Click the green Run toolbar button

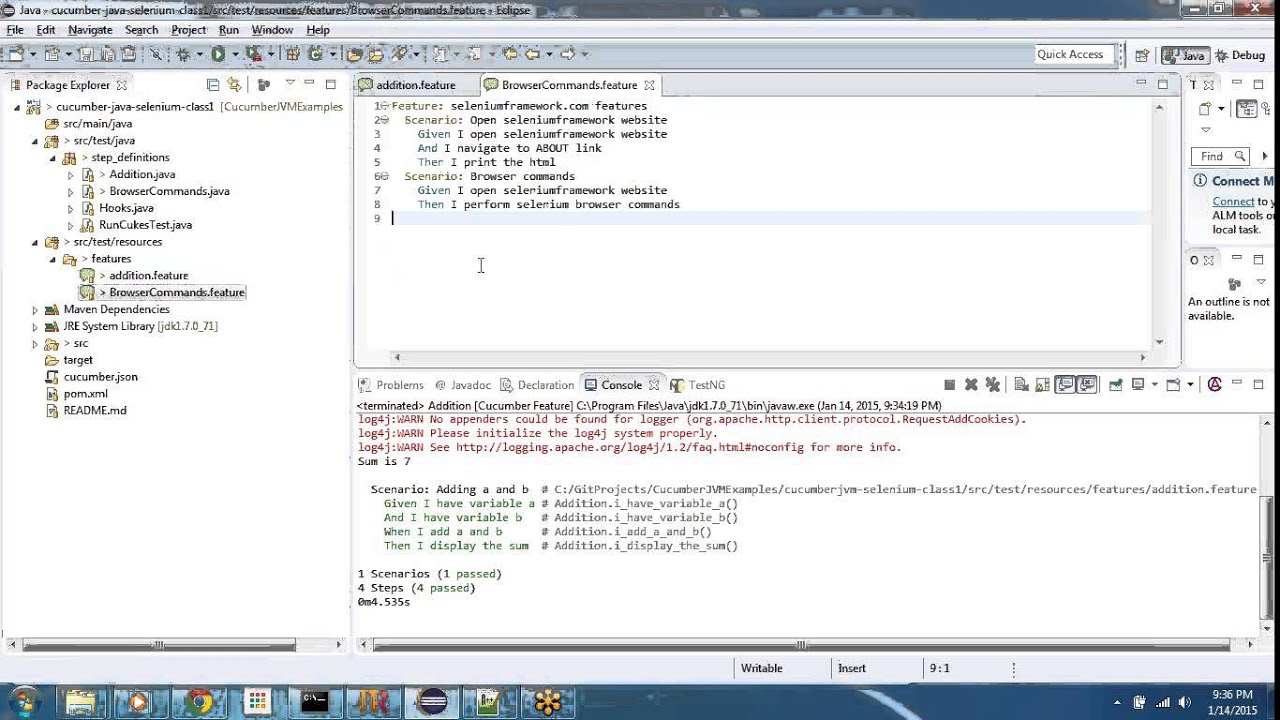[x=217, y=54]
